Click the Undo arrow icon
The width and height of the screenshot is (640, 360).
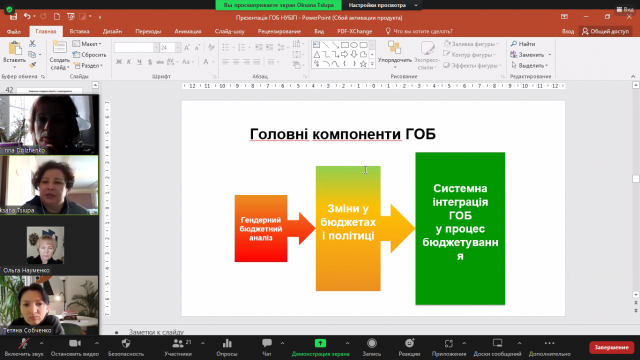coord(27,16)
